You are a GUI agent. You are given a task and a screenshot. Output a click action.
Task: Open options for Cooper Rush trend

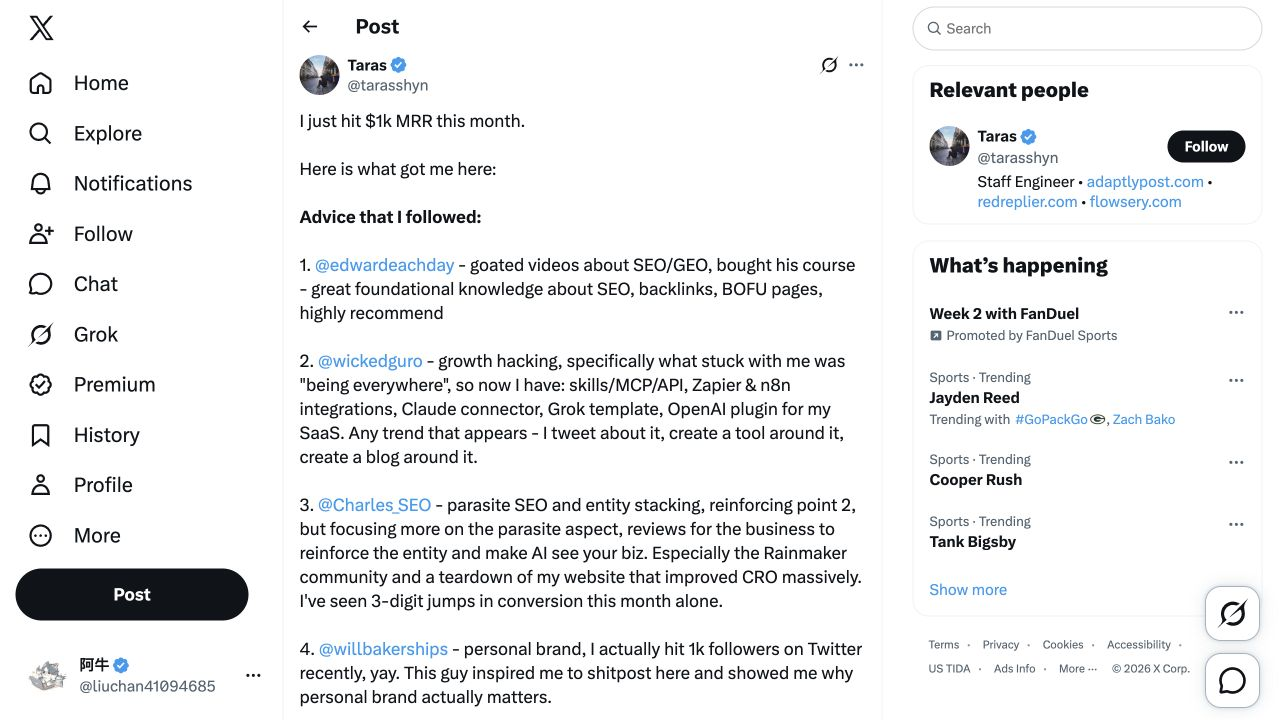coord(1236,462)
